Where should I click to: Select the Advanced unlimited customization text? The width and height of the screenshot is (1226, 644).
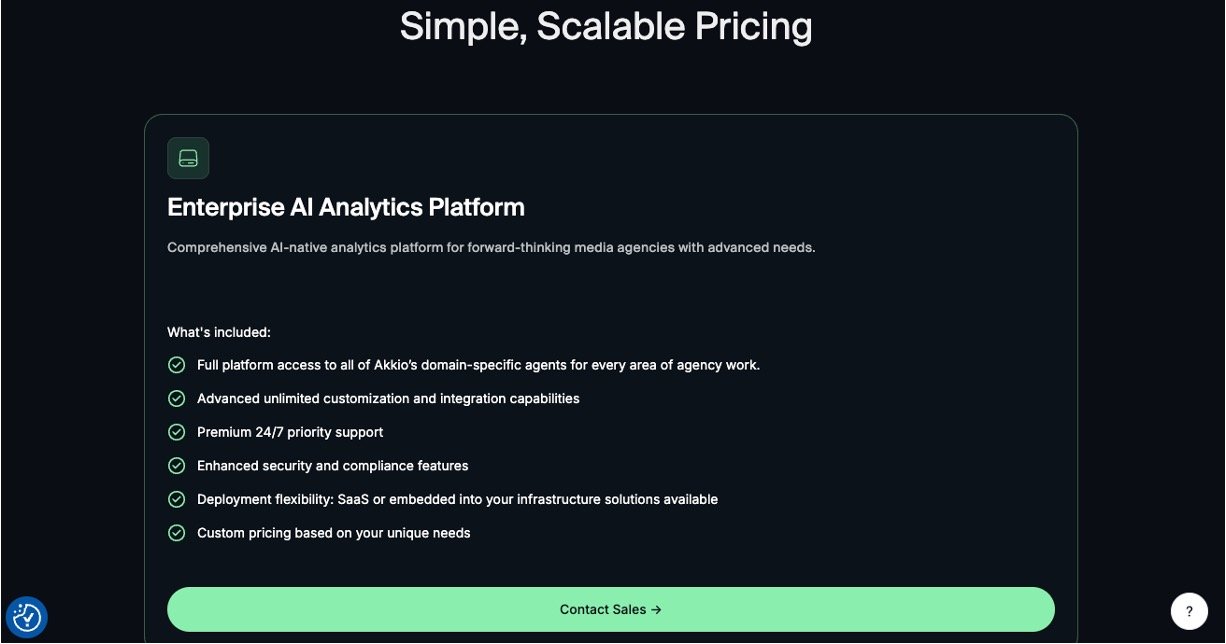(388, 399)
